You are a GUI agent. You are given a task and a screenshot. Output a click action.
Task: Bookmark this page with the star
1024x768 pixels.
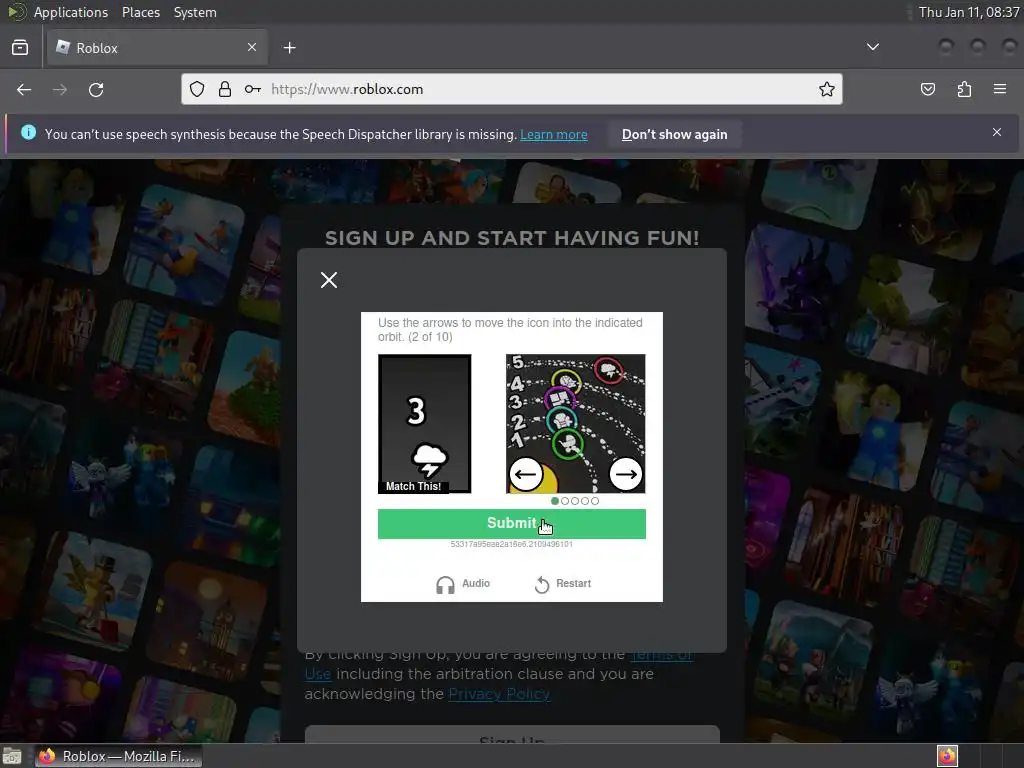click(827, 89)
